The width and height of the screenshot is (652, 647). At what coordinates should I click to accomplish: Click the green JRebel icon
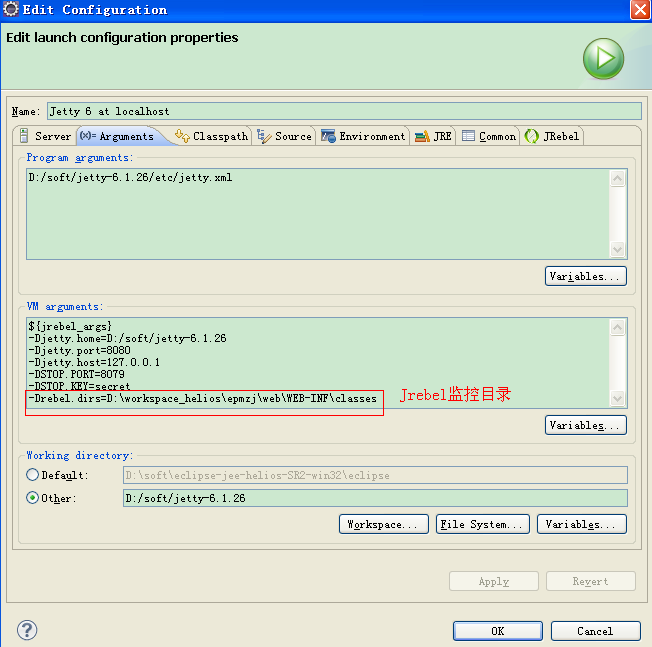tap(531, 136)
